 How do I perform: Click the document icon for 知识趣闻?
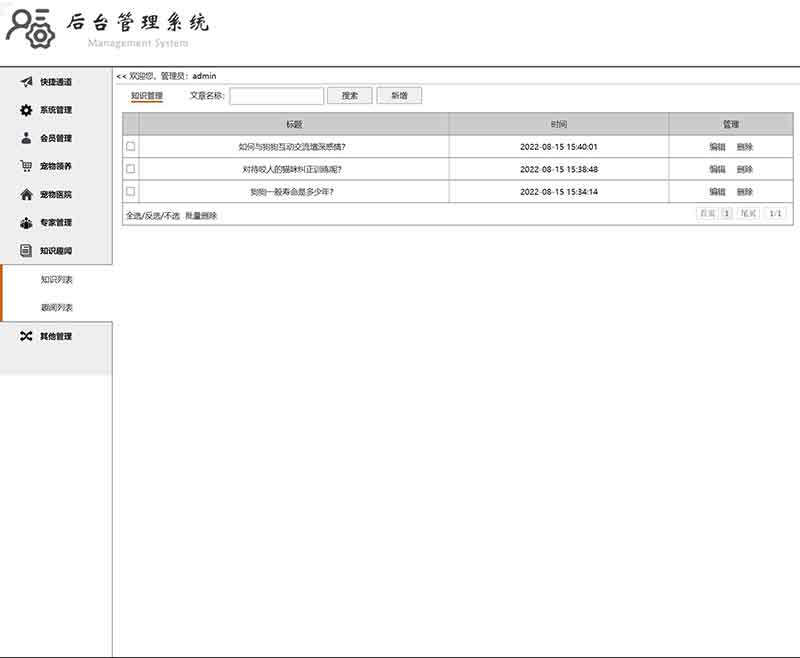point(27,250)
